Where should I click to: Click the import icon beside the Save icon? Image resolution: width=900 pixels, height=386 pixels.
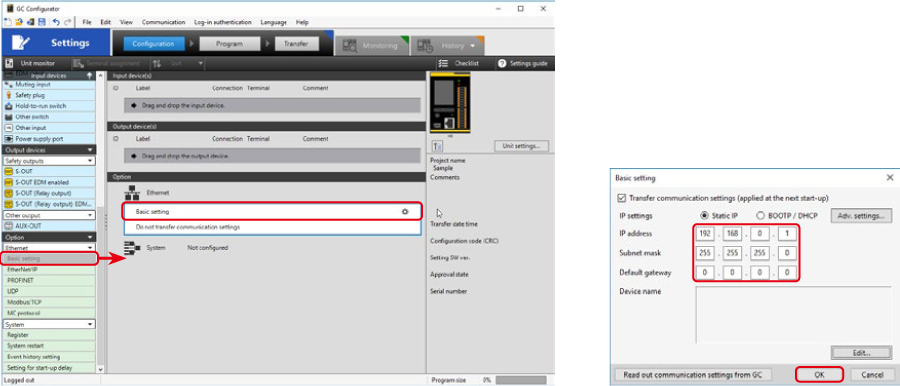tap(30, 22)
